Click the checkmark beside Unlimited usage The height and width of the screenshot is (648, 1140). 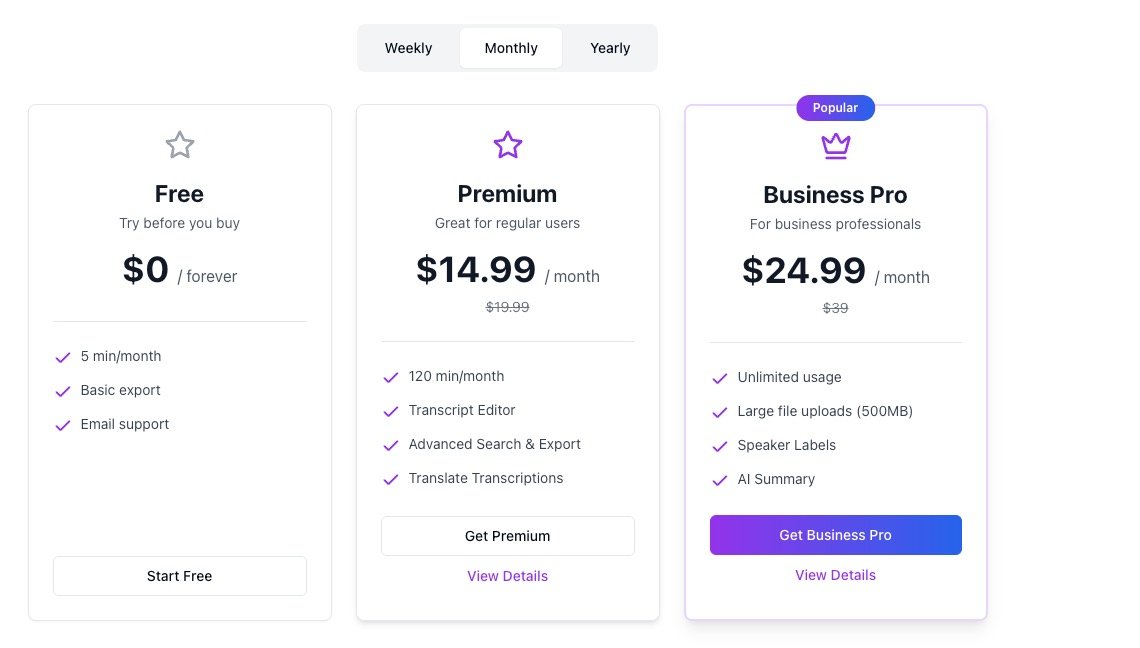[x=719, y=378]
